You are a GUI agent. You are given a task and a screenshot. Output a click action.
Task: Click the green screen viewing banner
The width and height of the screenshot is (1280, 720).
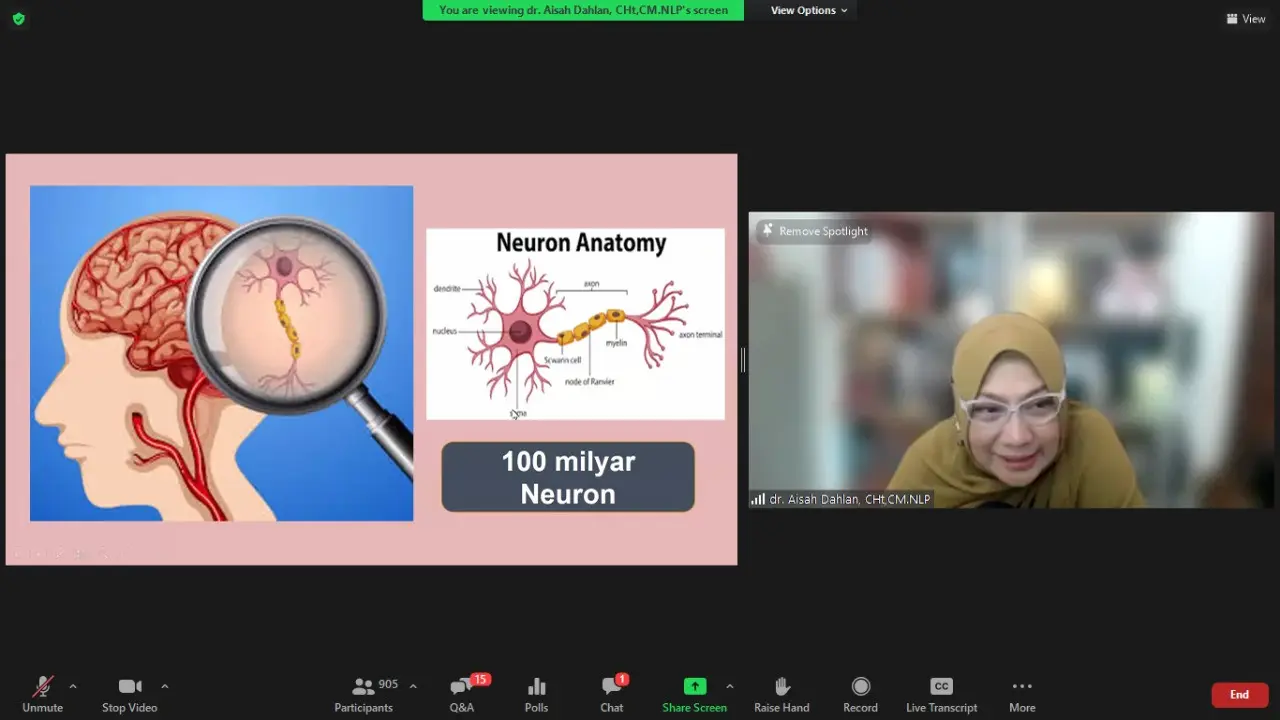coord(583,10)
